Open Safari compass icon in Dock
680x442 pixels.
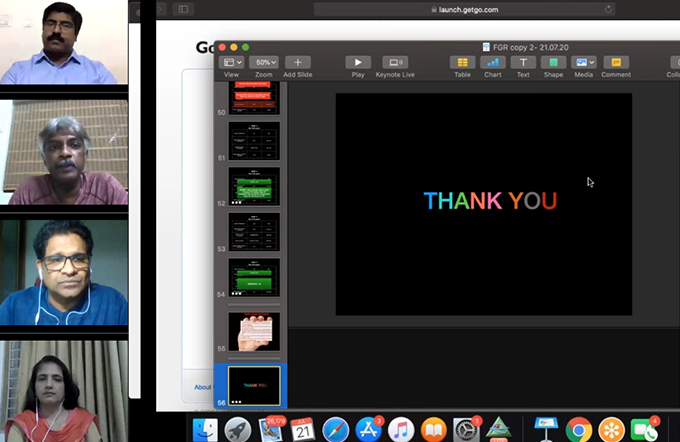[336, 430]
